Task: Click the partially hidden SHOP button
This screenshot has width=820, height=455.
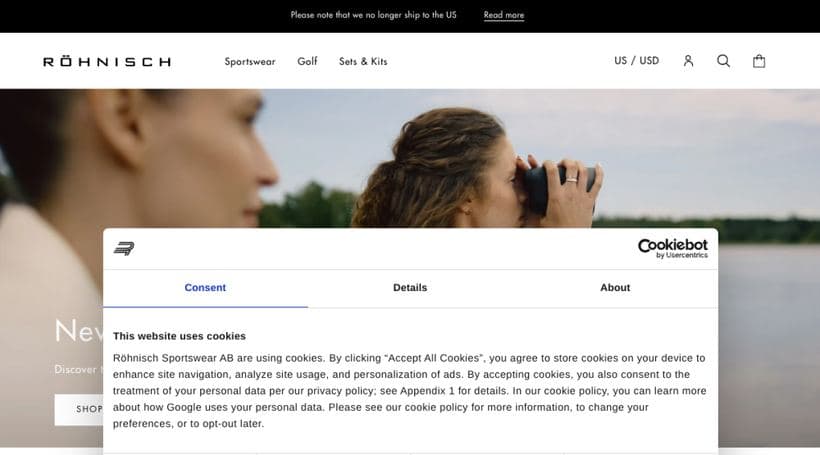Action: click(x=79, y=410)
